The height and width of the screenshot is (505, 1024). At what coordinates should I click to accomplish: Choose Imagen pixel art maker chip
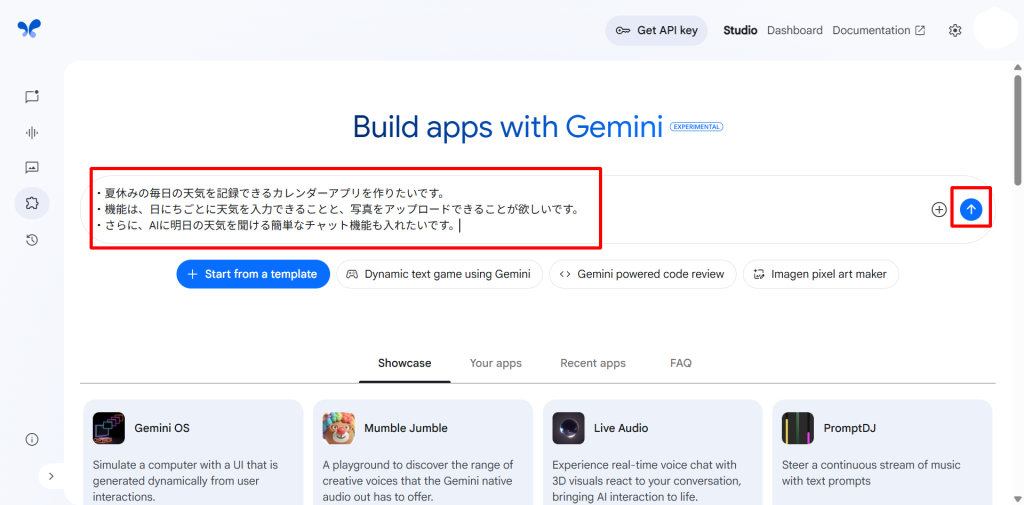[x=820, y=274]
